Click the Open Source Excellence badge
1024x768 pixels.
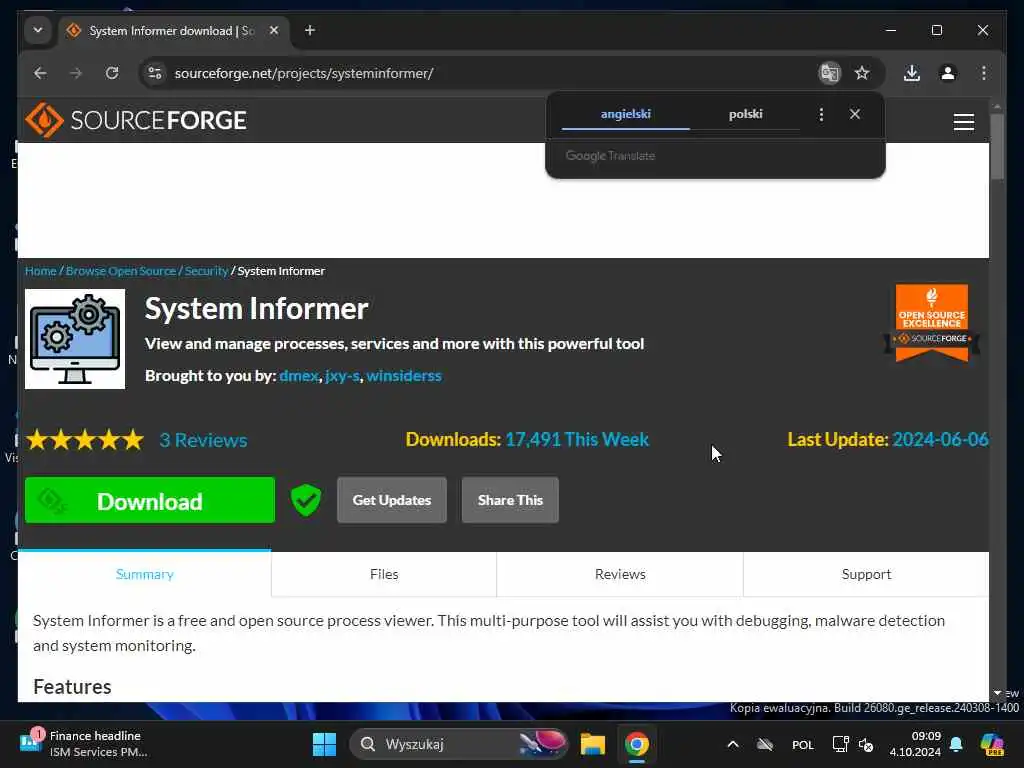click(931, 323)
